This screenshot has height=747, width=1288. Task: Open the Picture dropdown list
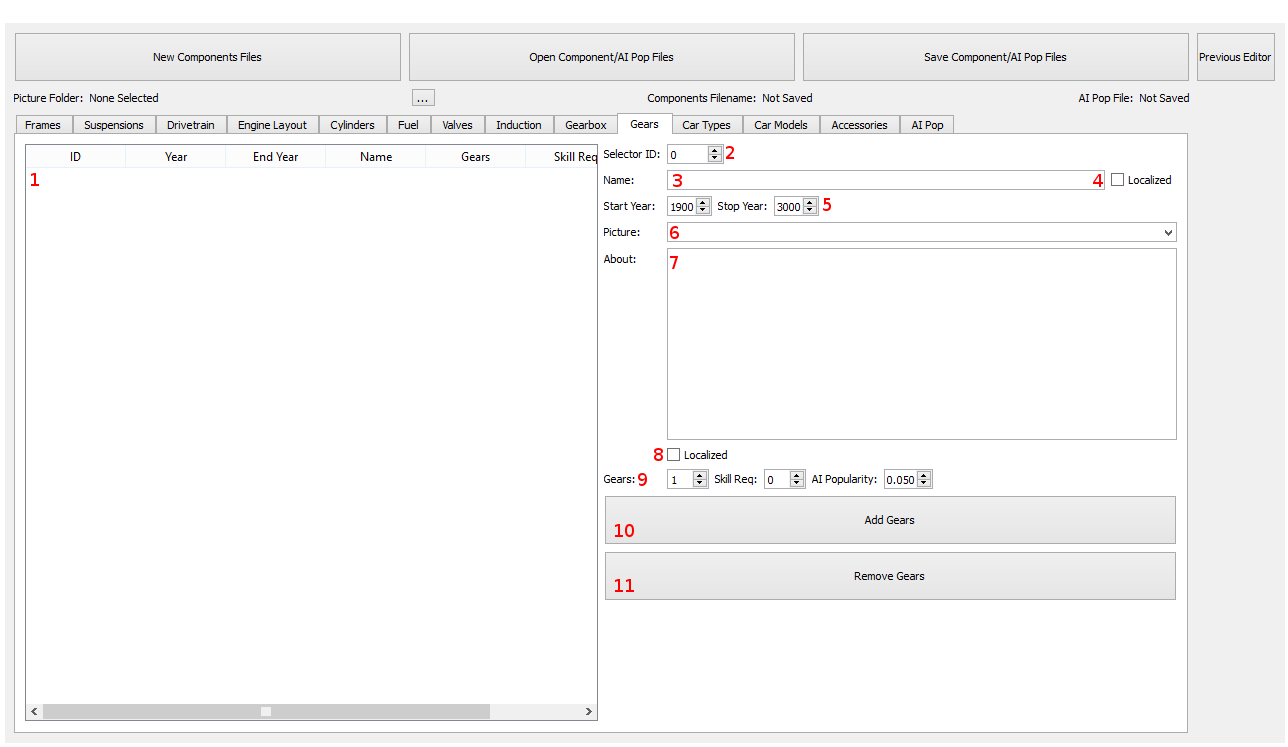point(1168,233)
